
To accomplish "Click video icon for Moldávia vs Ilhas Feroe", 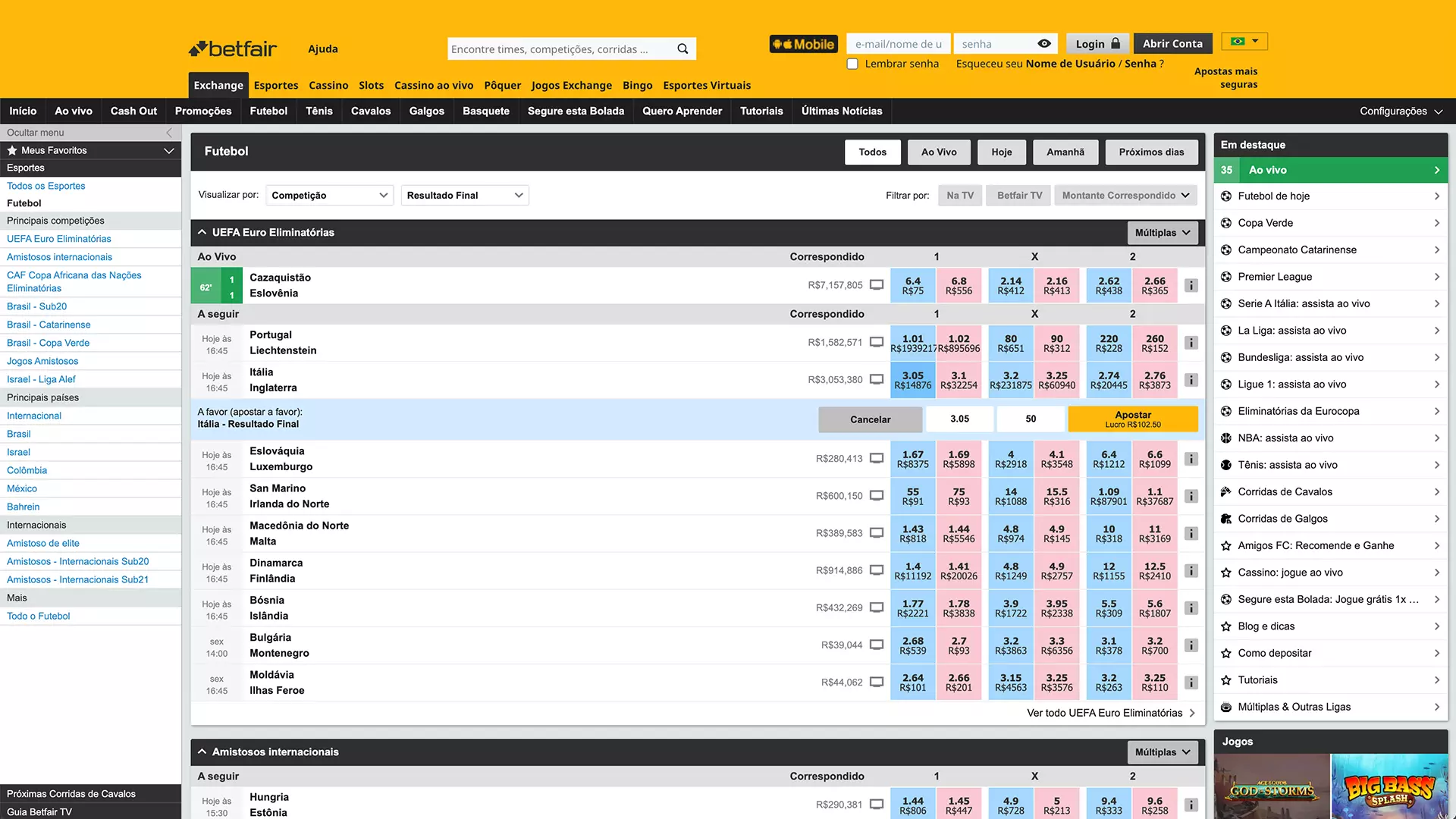I will [877, 682].
